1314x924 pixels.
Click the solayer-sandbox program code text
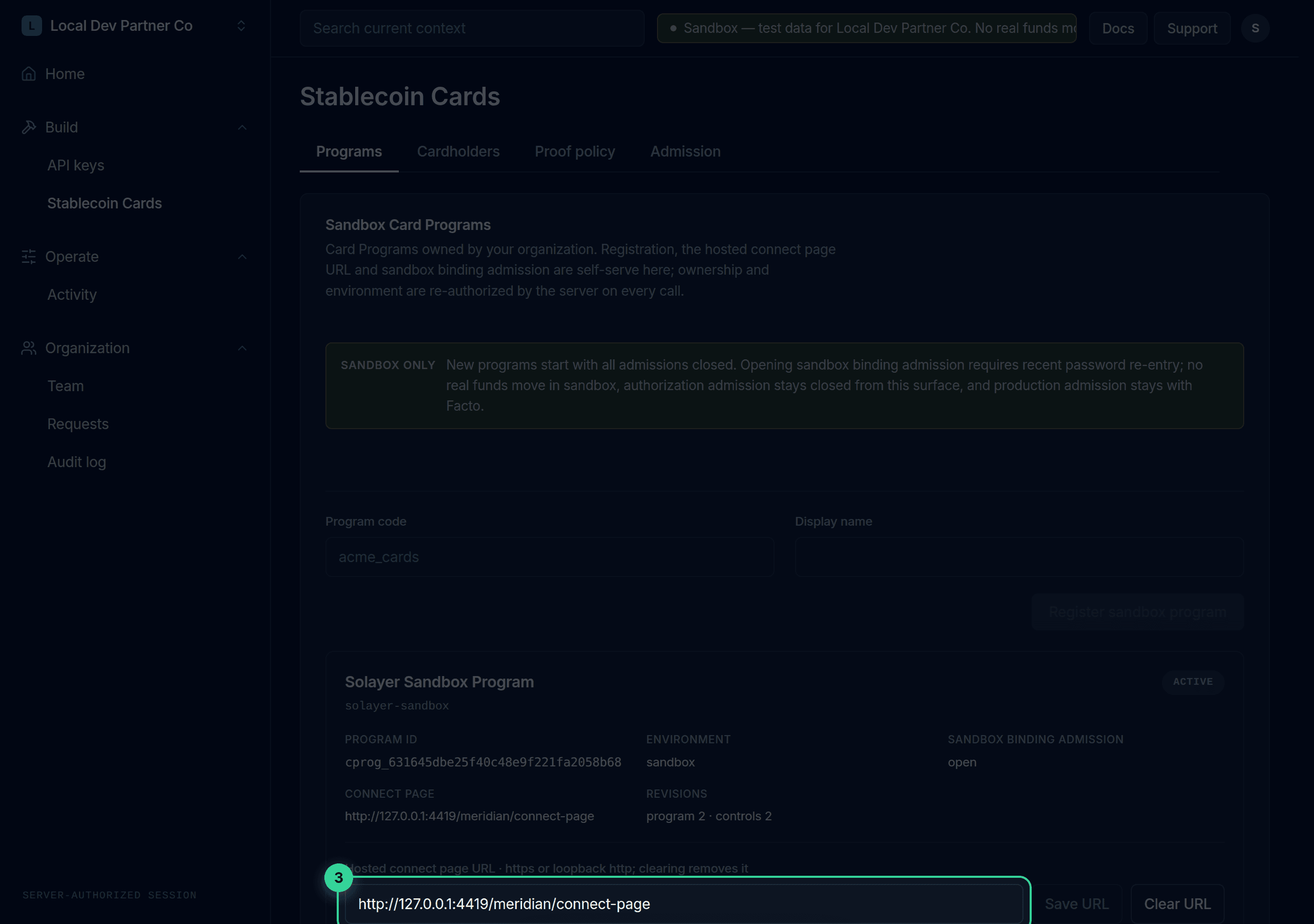coord(397,706)
